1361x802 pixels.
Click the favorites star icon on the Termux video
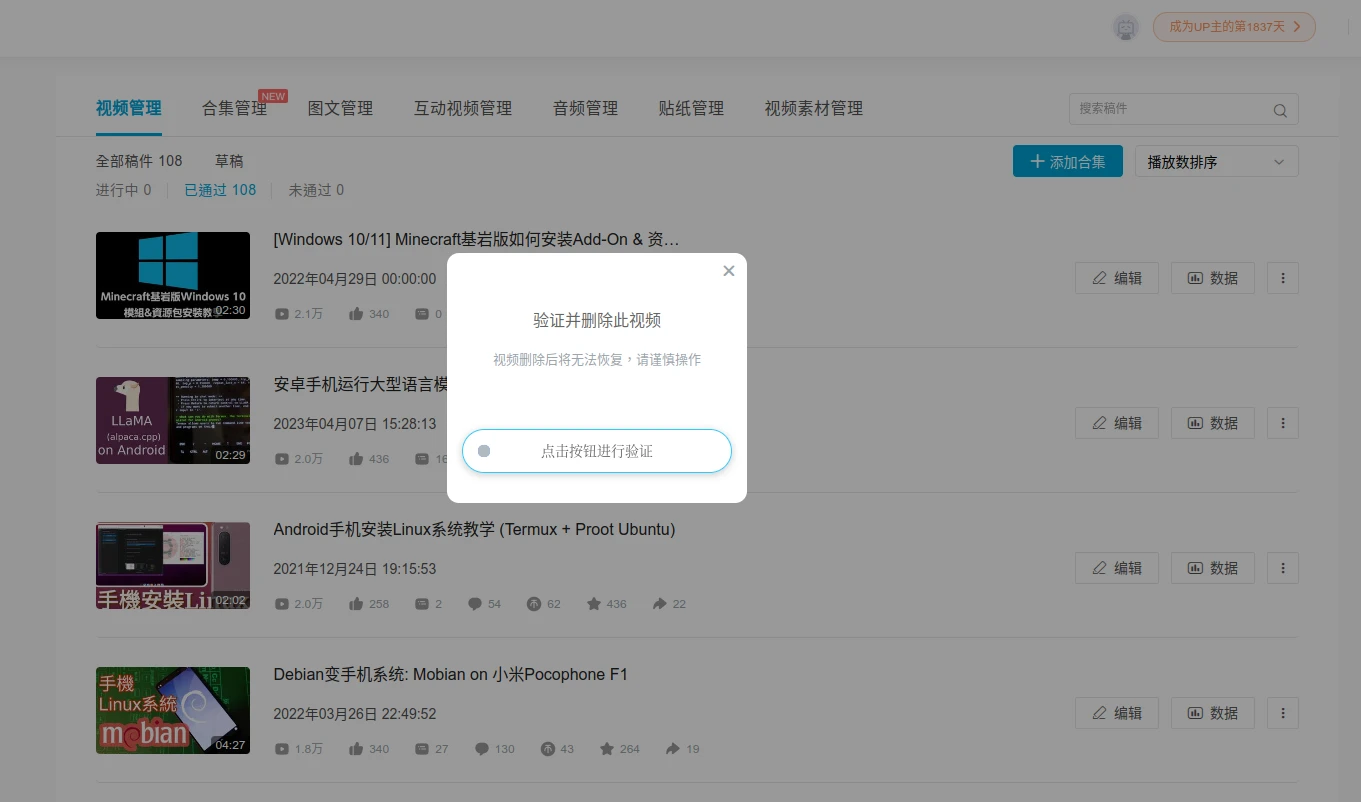594,604
